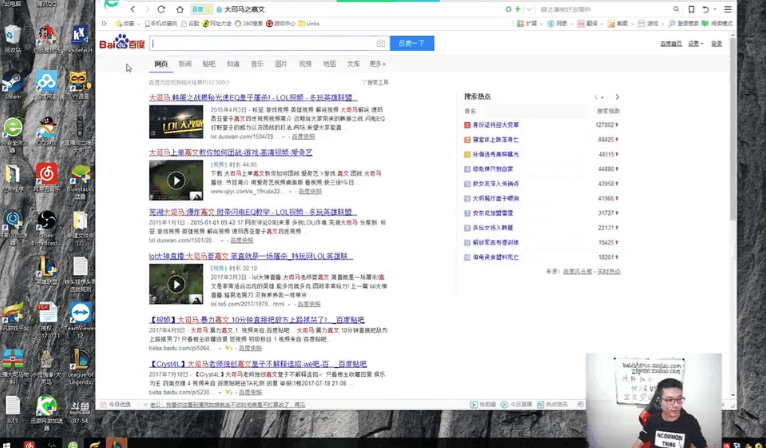This screenshot has width=766, height=448.
Task: Open the browser home page icon
Action: click(x=180, y=9)
